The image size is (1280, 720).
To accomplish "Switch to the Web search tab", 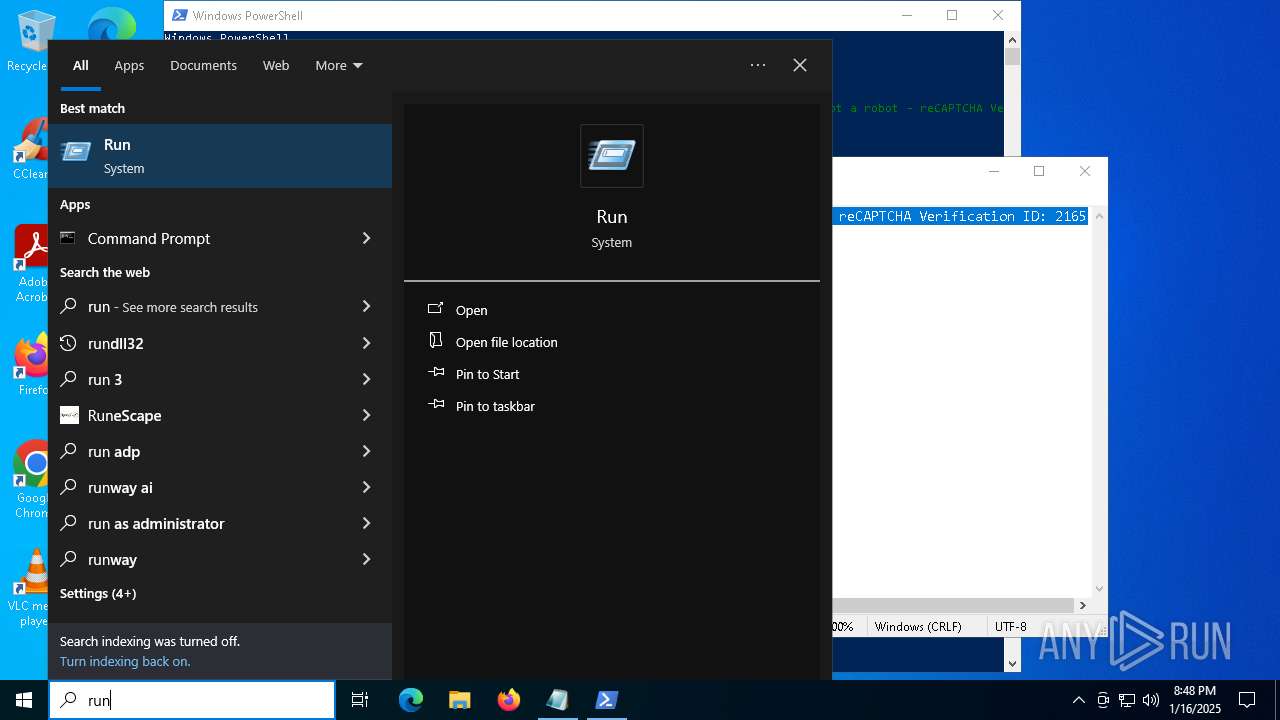I will point(276,65).
